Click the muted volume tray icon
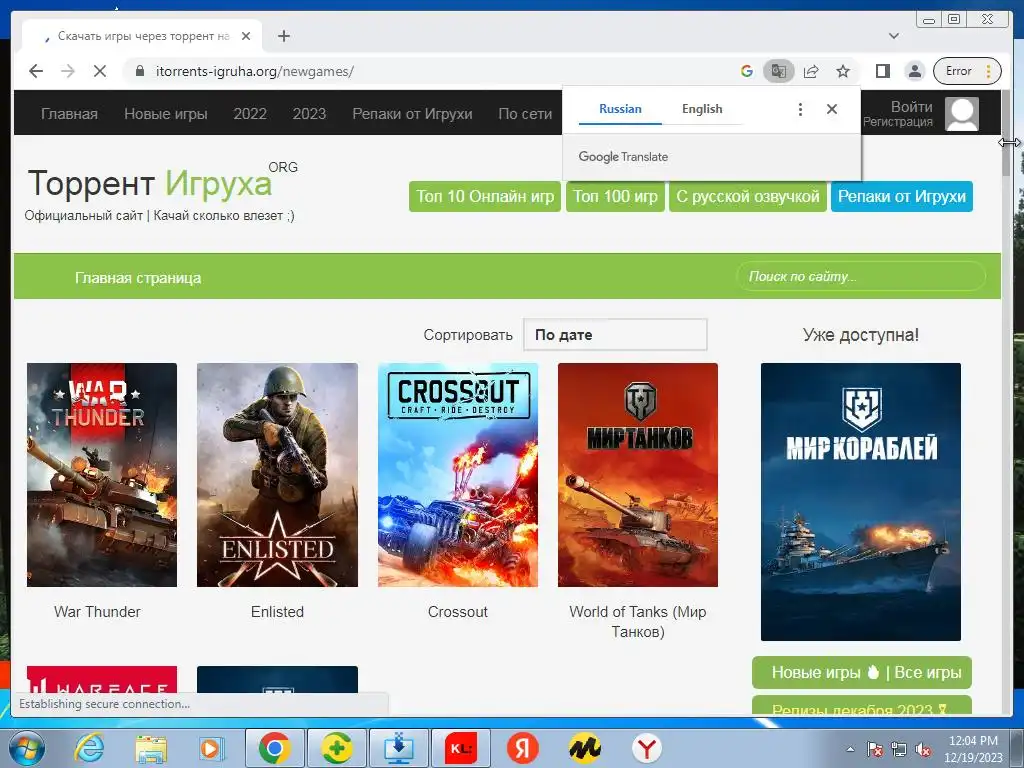This screenshot has height=768, width=1024. (x=923, y=750)
